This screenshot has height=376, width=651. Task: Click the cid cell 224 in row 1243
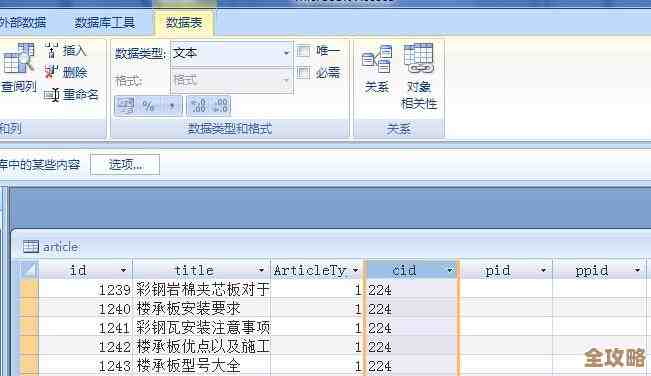coord(412,366)
